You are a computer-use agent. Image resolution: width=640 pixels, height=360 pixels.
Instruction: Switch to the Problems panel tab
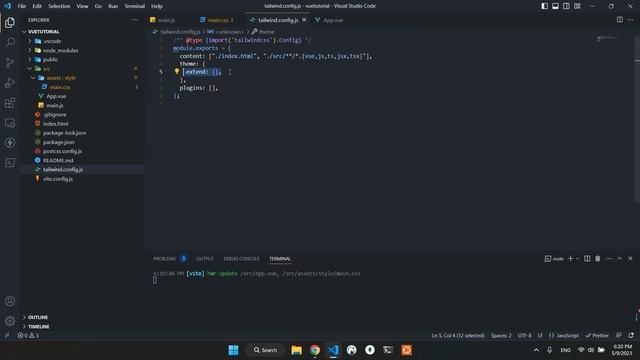coord(164,259)
